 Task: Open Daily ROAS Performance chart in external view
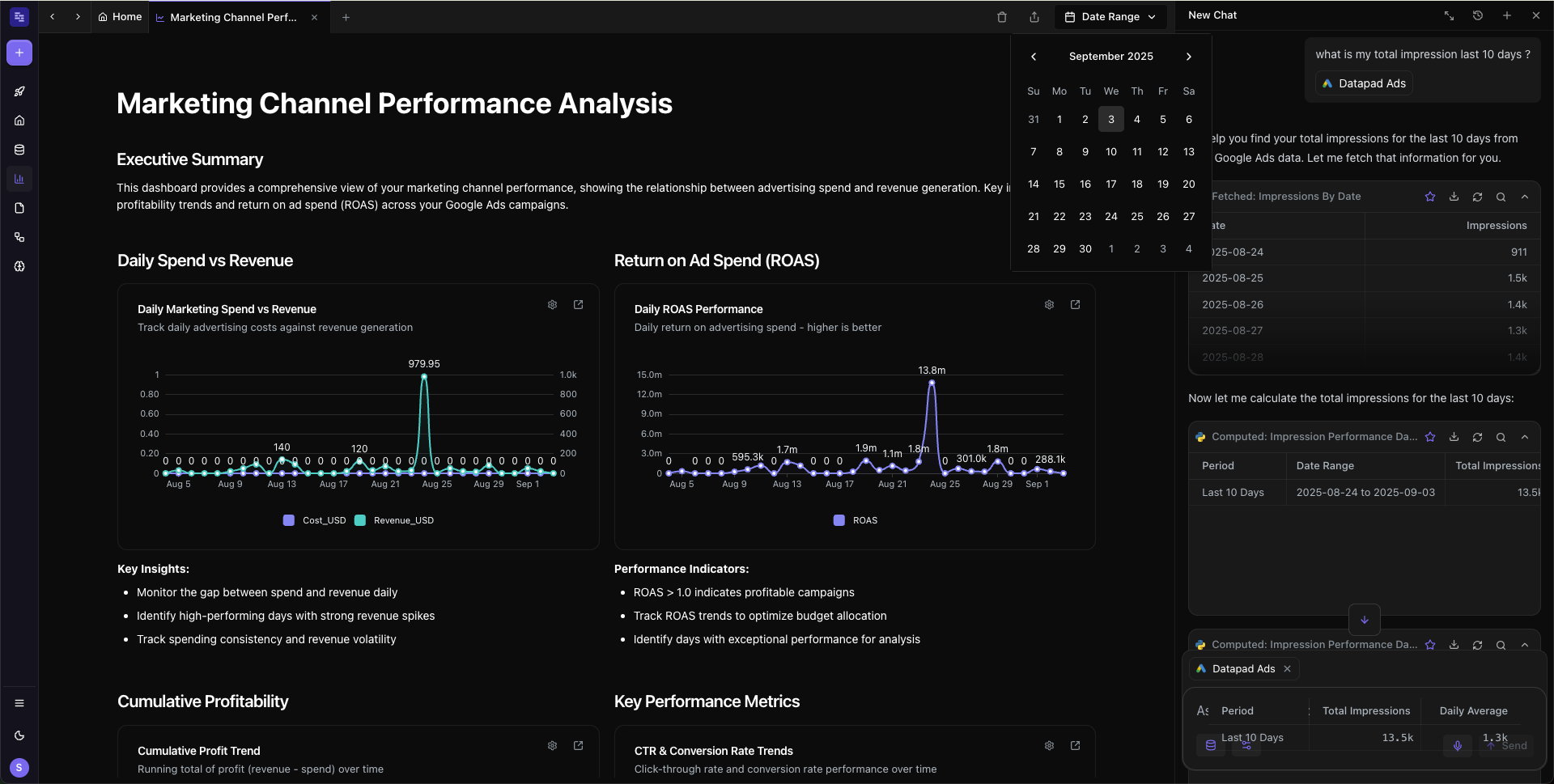[x=1075, y=305]
